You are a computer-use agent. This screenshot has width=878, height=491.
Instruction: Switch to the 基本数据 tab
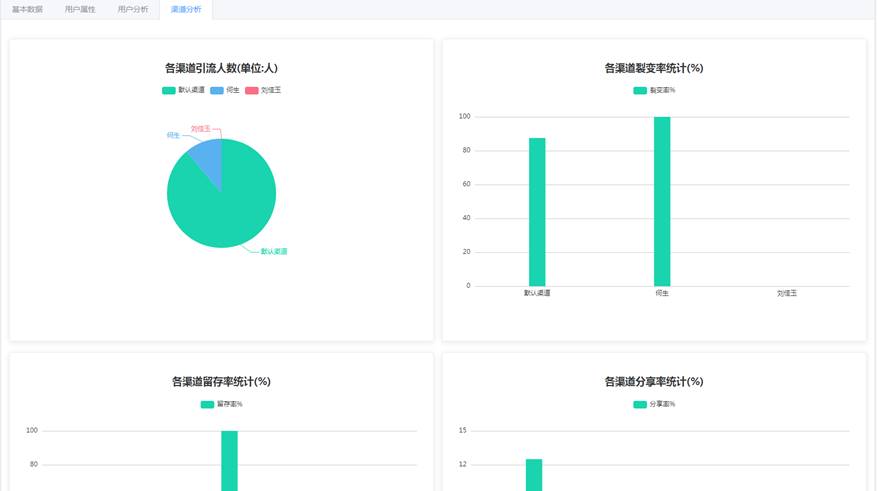point(27,10)
